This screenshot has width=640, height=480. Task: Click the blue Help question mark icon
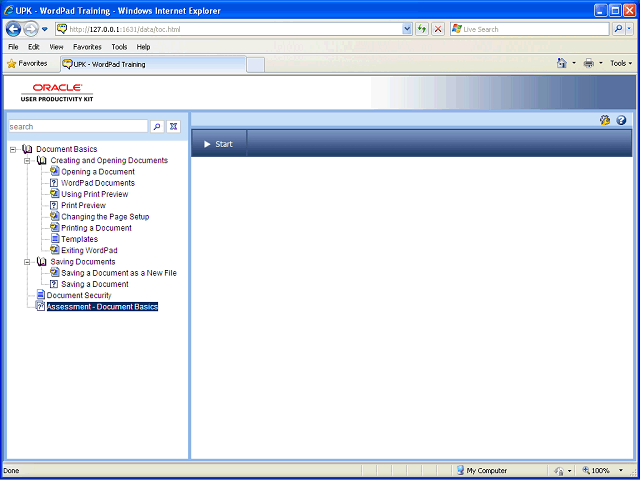621,120
